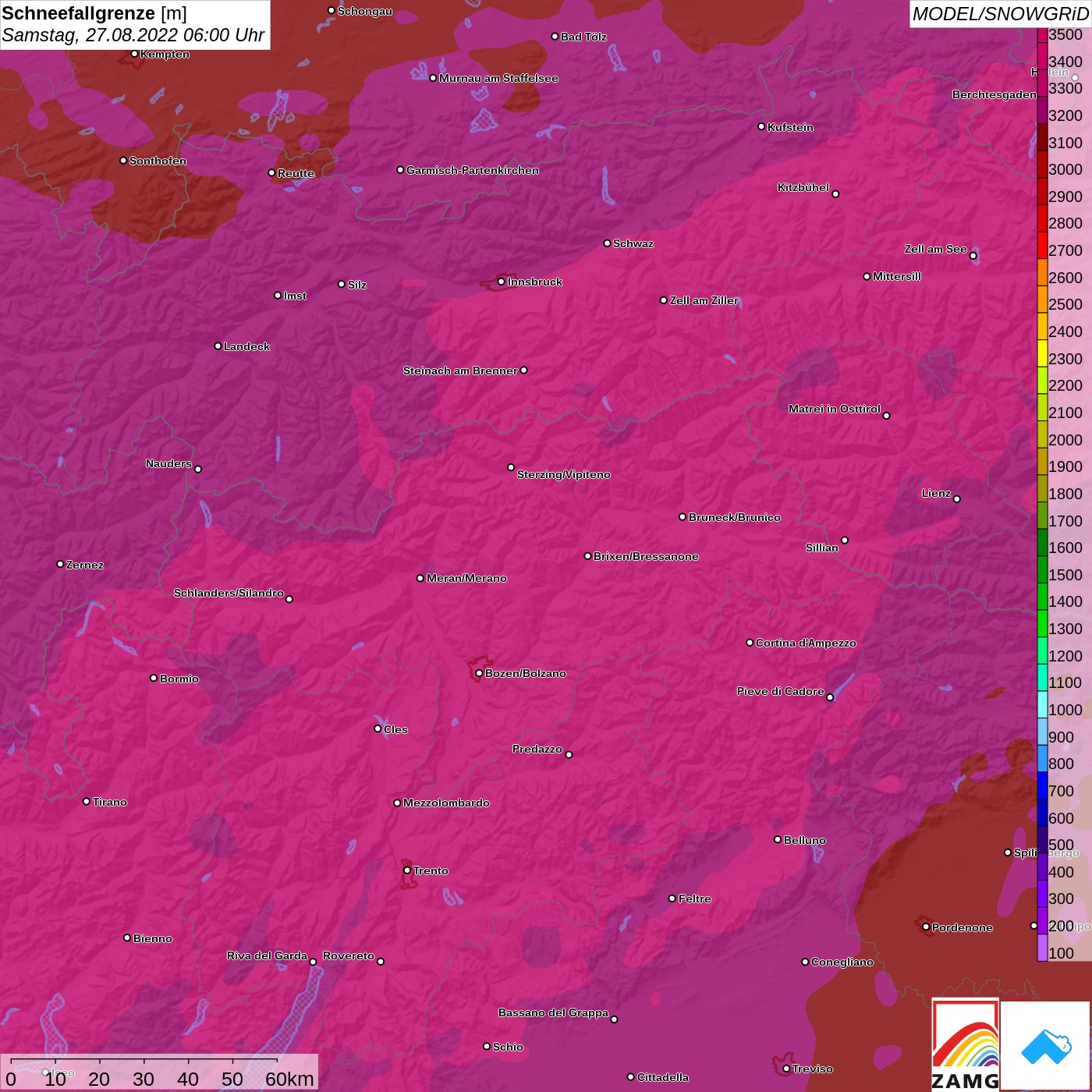
Task: Click the Bormio location dot
Action: coord(154,678)
